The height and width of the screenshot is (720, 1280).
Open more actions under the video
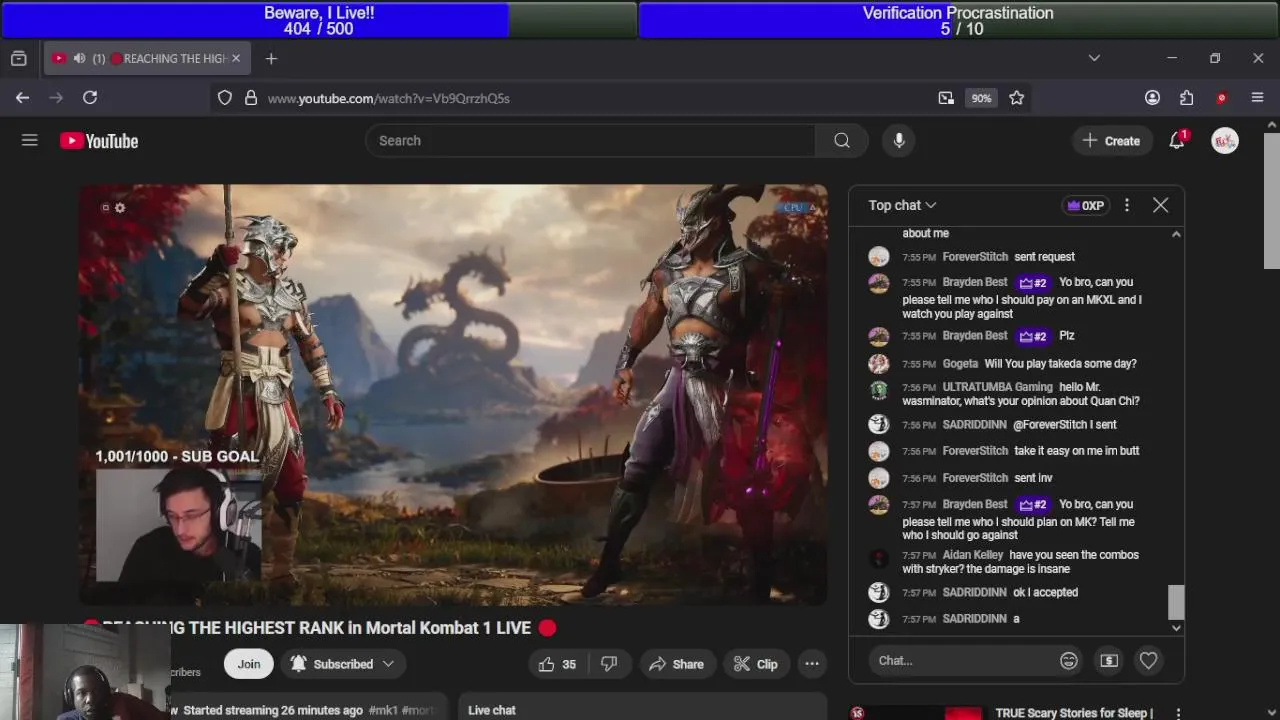[x=812, y=664]
